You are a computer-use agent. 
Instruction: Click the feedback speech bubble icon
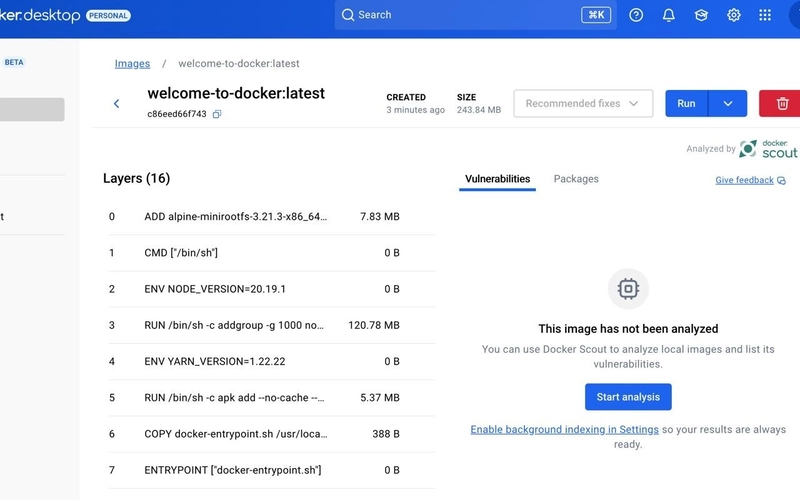pos(781,181)
